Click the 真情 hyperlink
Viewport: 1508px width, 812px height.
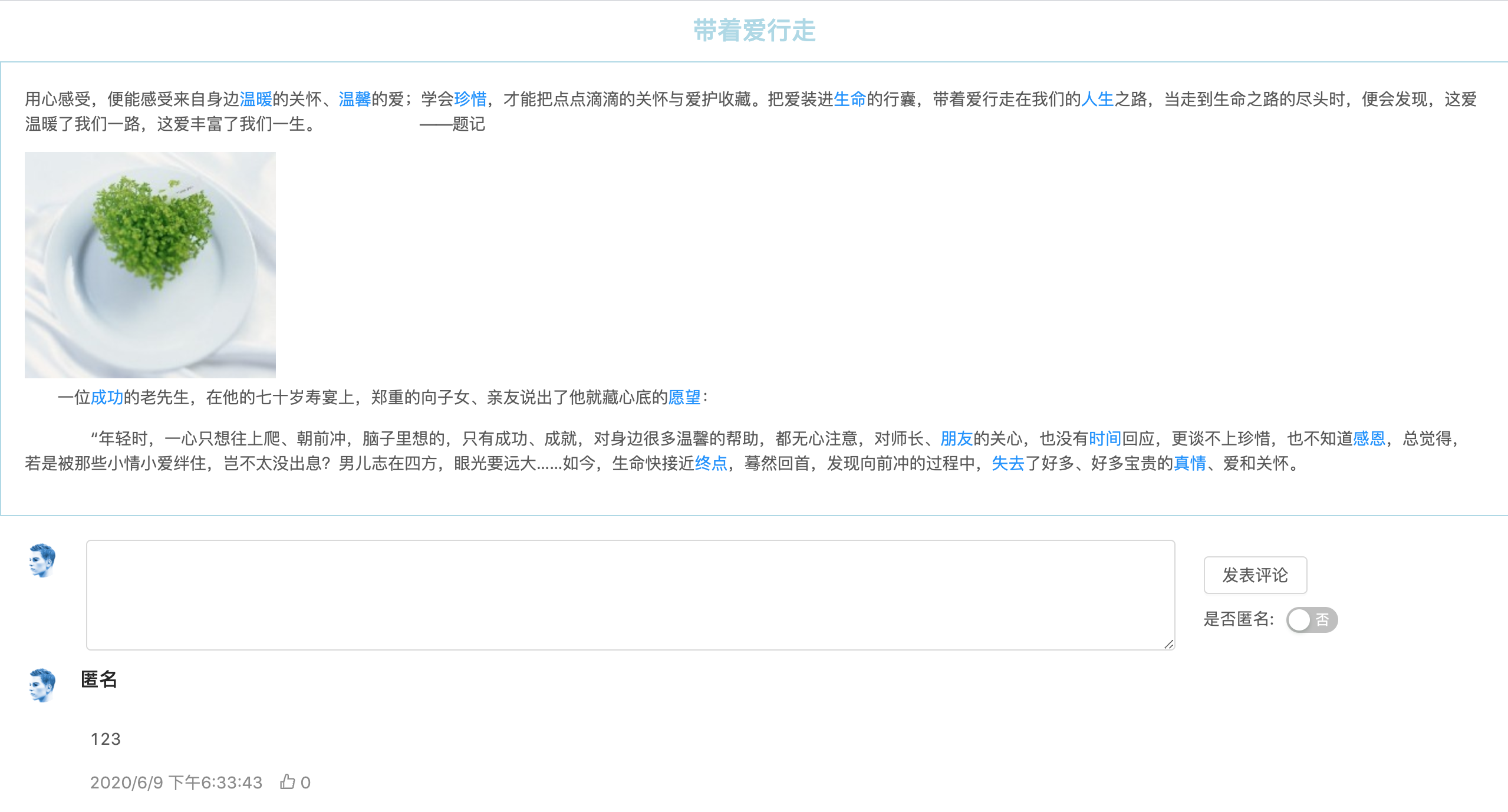click(1190, 463)
